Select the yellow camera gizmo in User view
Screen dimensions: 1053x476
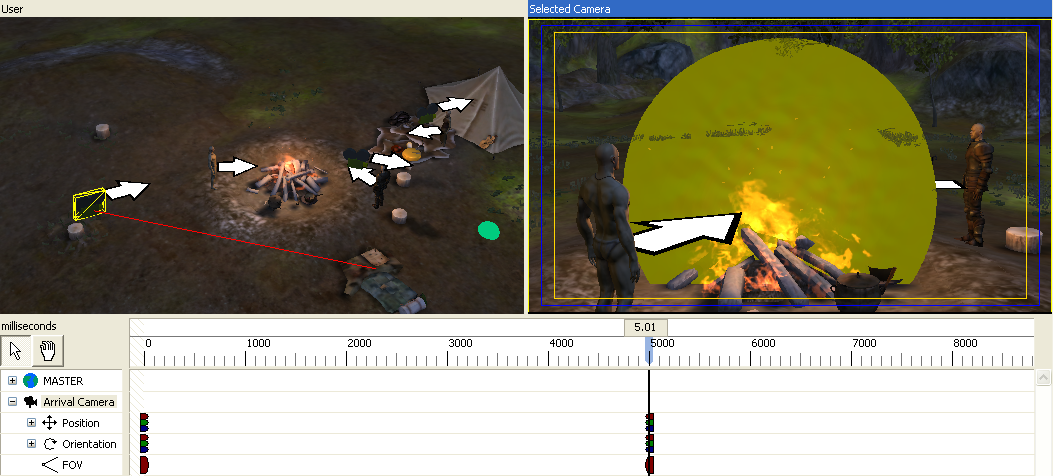point(89,203)
